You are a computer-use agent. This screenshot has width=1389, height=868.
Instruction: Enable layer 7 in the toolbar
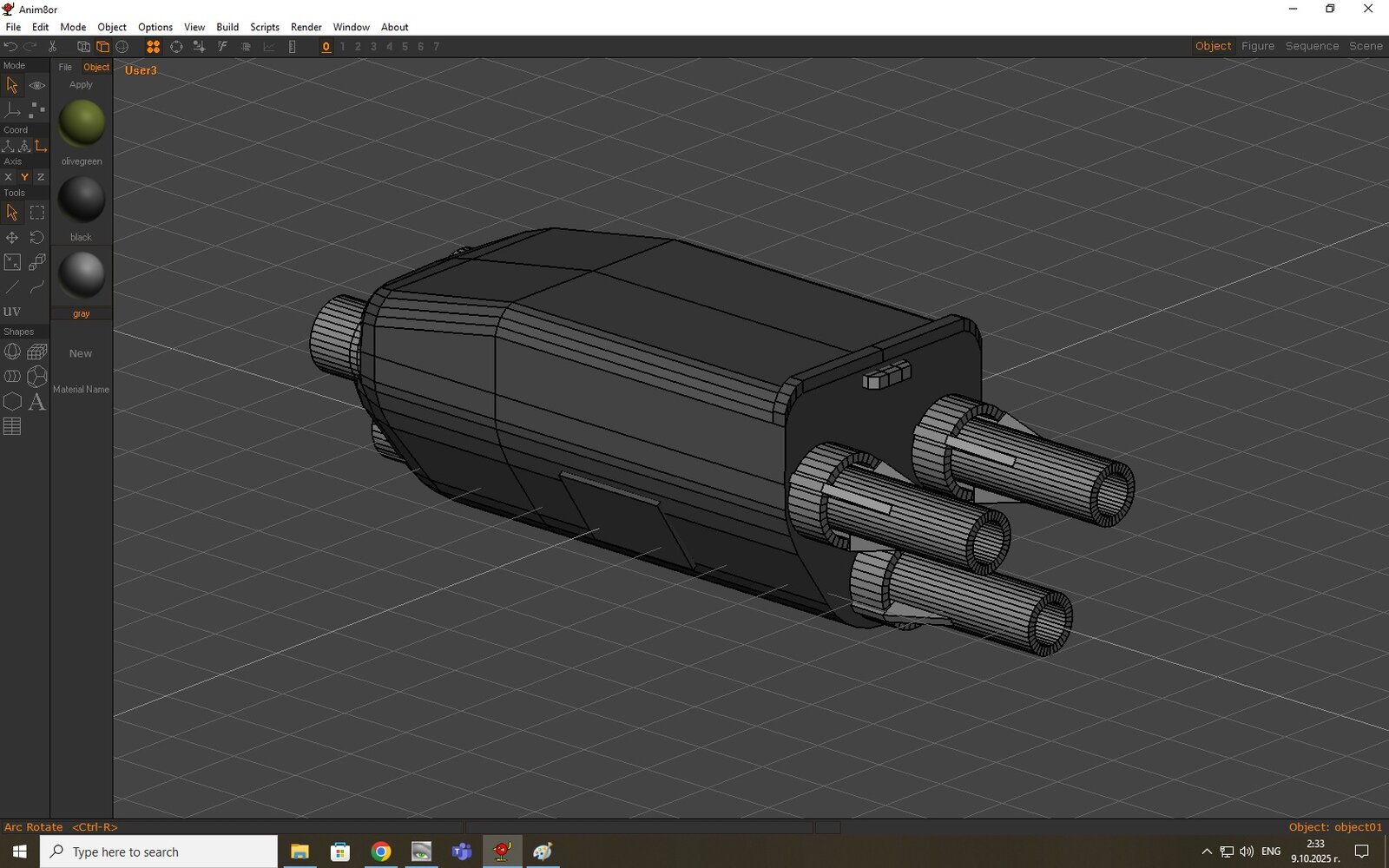[x=436, y=47]
